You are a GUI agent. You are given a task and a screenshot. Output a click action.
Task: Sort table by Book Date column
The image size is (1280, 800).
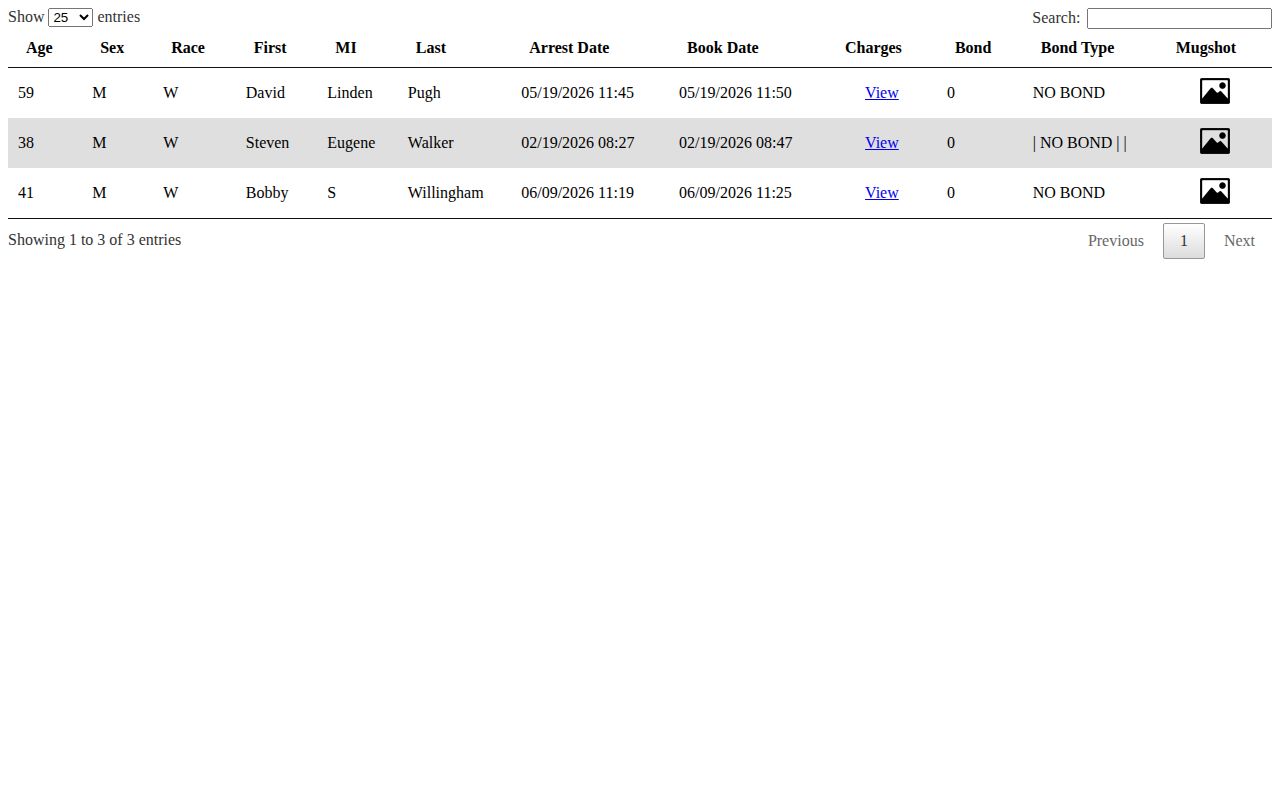(723, 48)
